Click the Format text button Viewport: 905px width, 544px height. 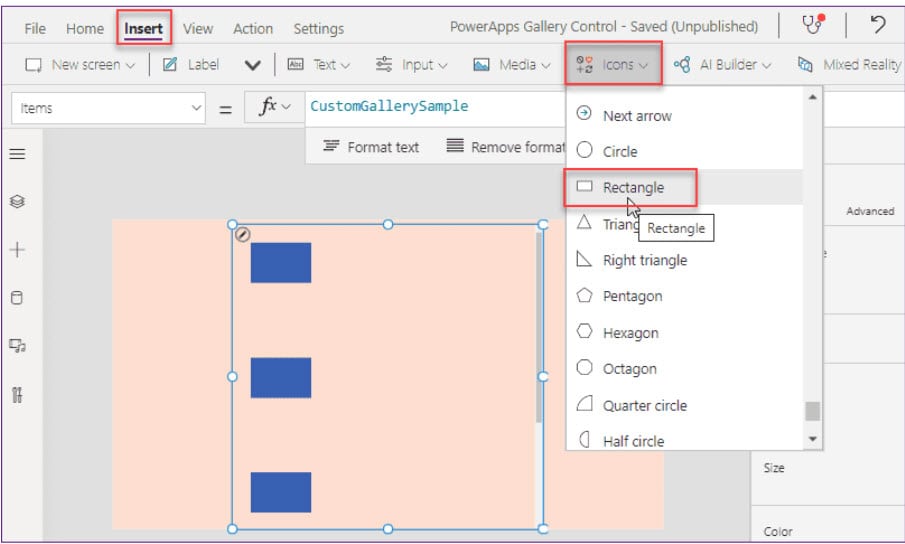point(371,147)
